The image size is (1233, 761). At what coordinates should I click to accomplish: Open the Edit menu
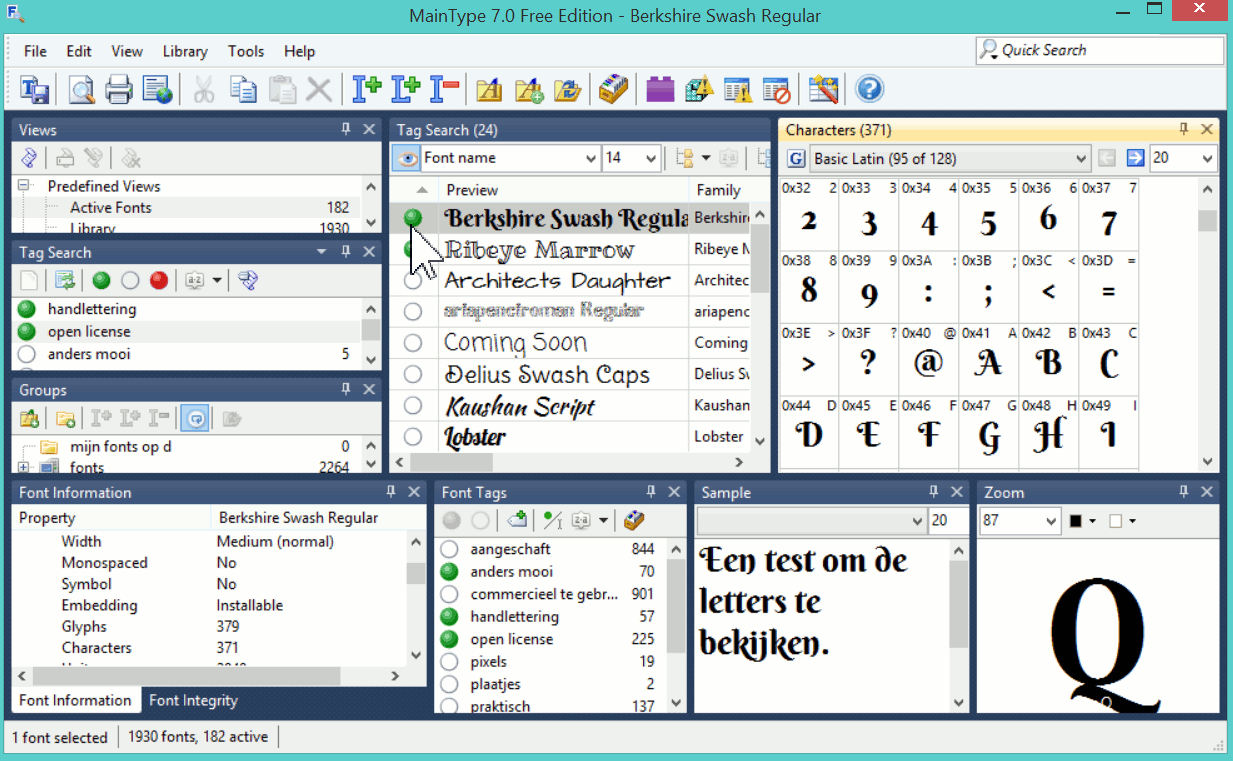pyautogui.click(x=79, y=51)
